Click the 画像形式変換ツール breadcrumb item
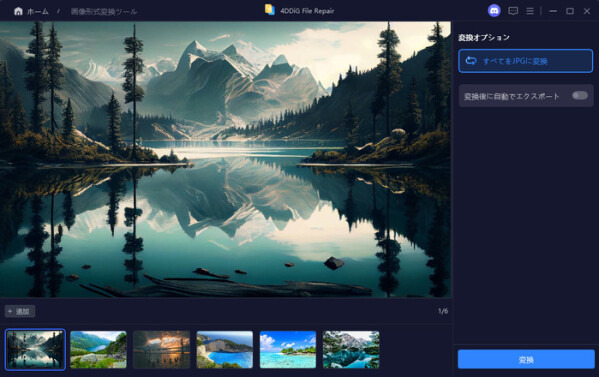 pos(104,12)
